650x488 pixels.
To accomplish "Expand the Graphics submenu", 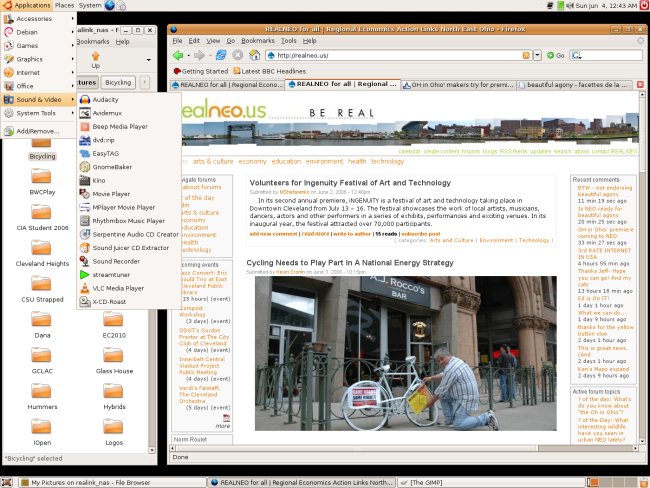I will pyautogui.click(x=39, y=59).
